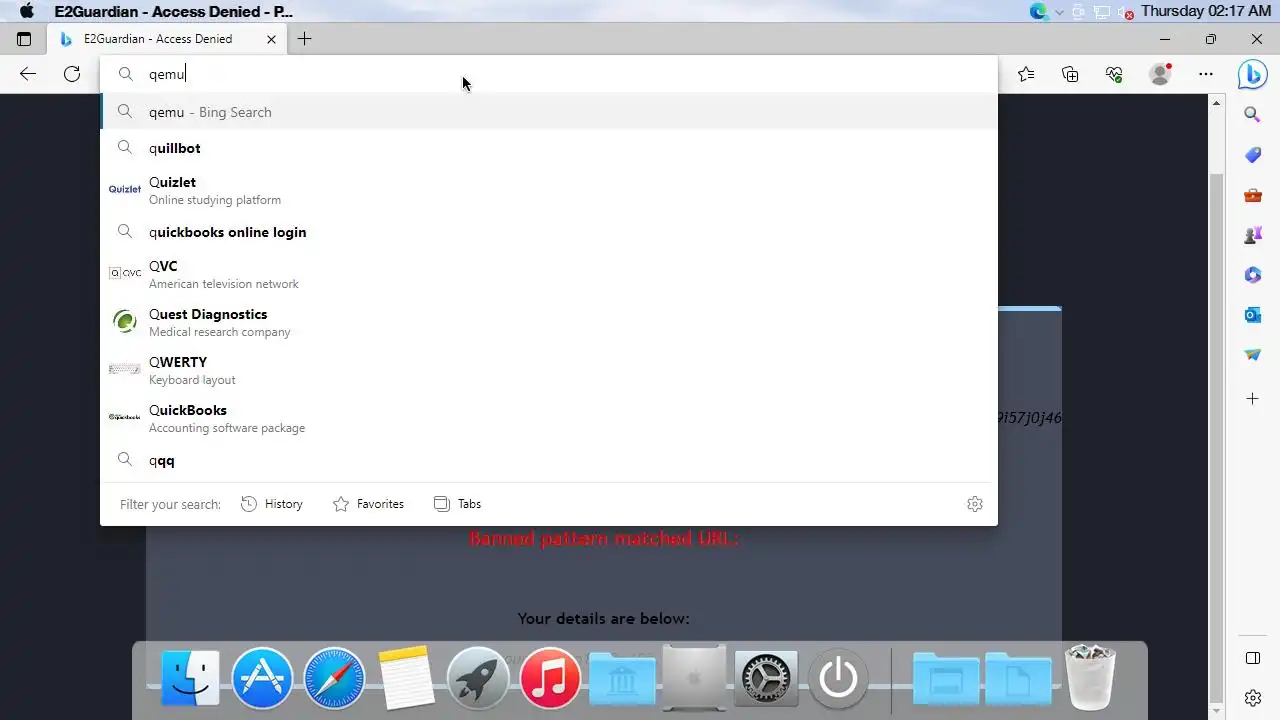Open the tab actions menu icon
1280x720 pixels.
pyautogui.click(x=24, y=39)
